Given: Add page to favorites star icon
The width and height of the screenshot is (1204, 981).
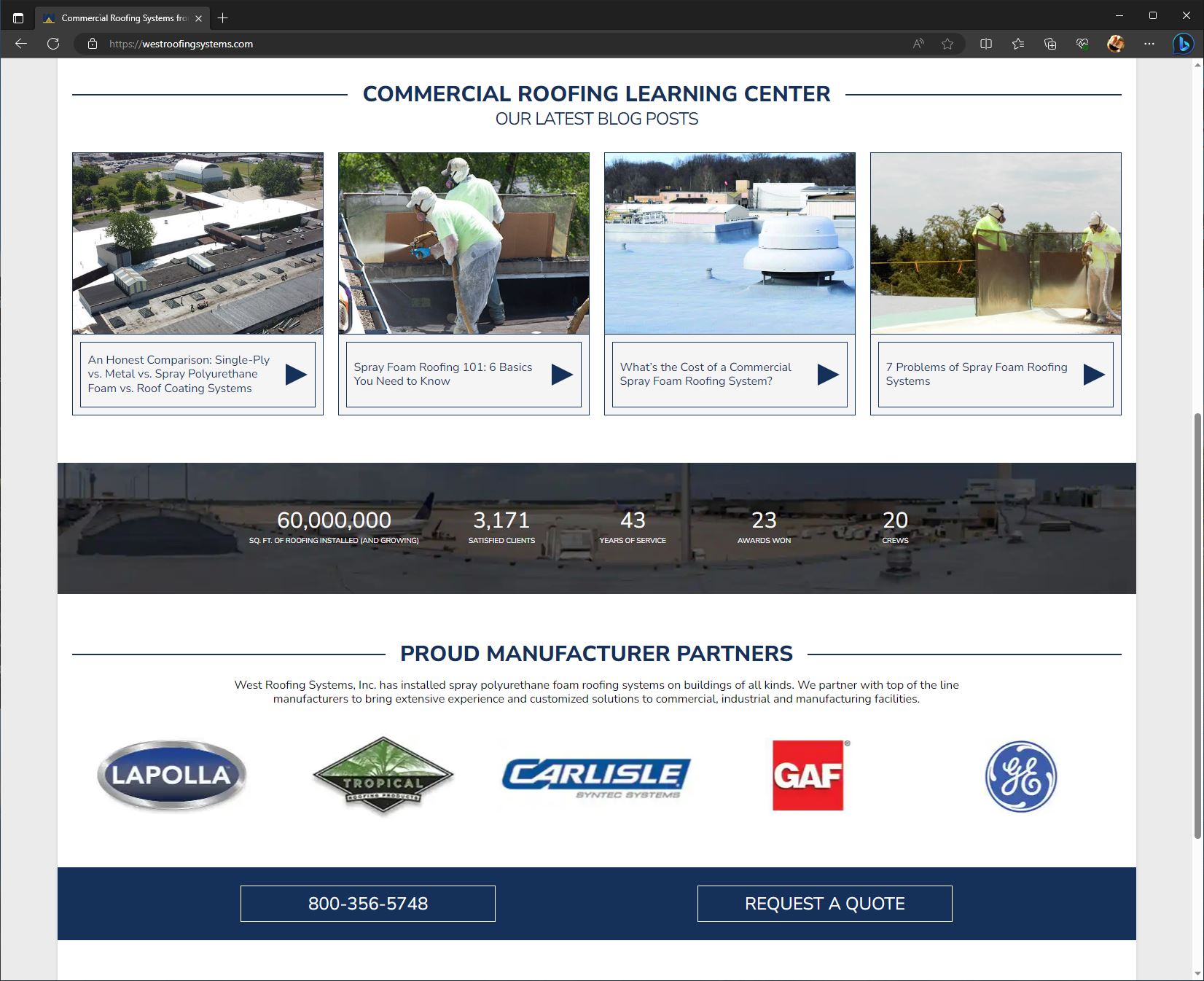Looking at the screenshot, I should [947, 44].
